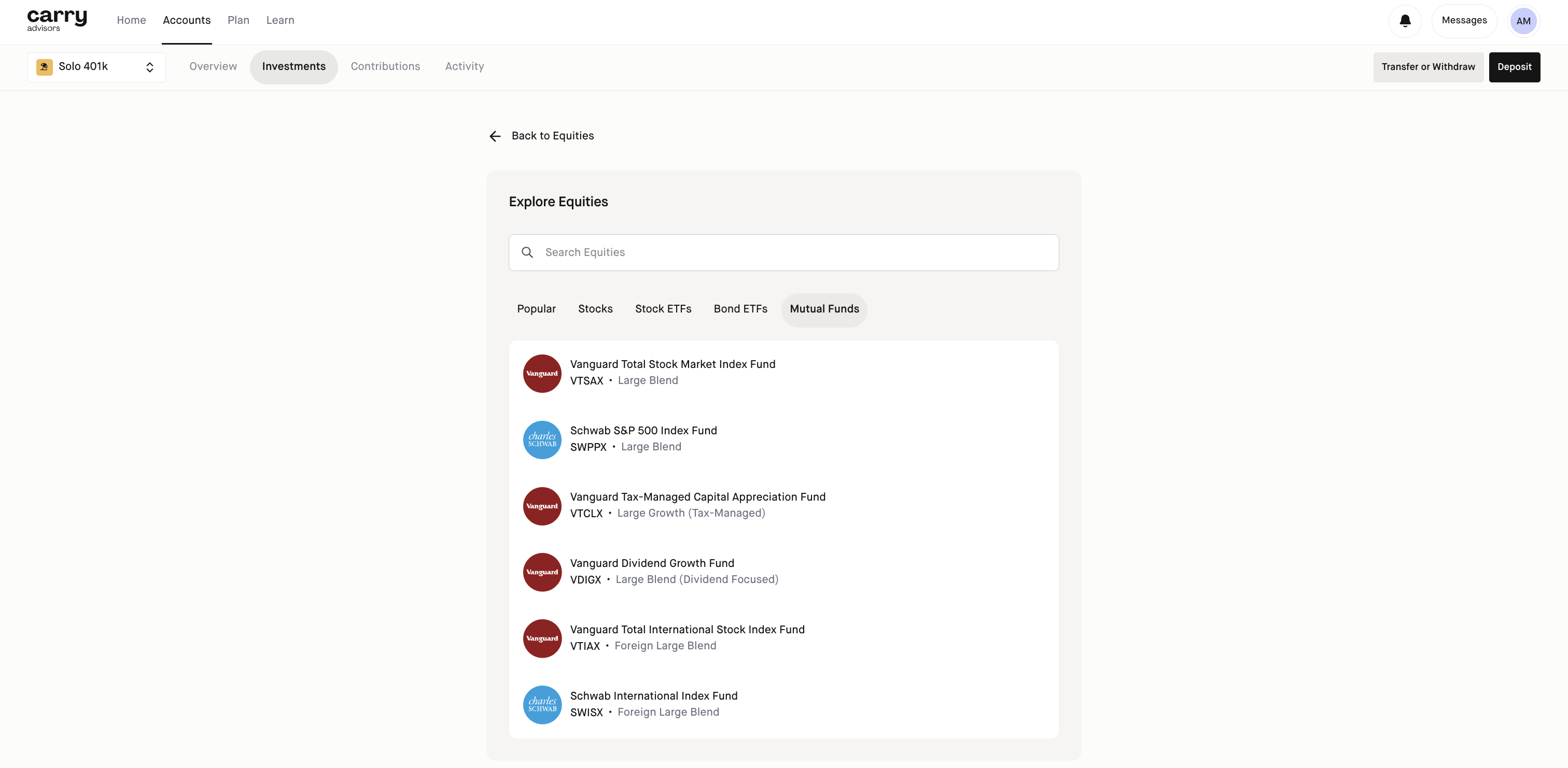Viewport: 1568px width, 768px height.
Task: Click Foreign Large Blend label beside VTIAX
Action: point(665,646)
